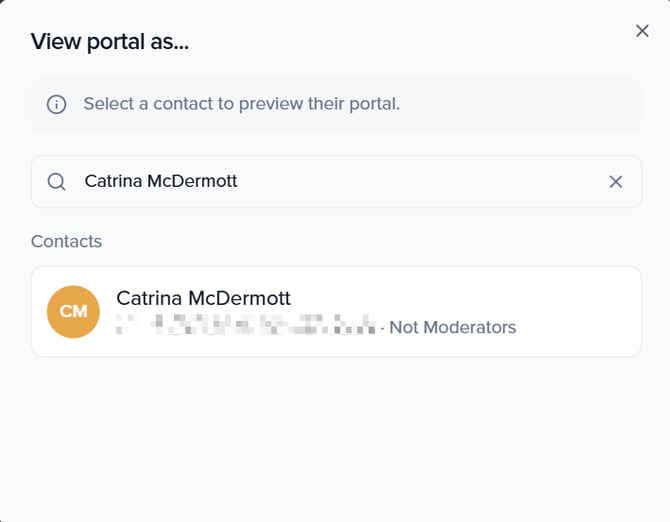Click blank banner area right of hint text

click(x=520, y=104)
